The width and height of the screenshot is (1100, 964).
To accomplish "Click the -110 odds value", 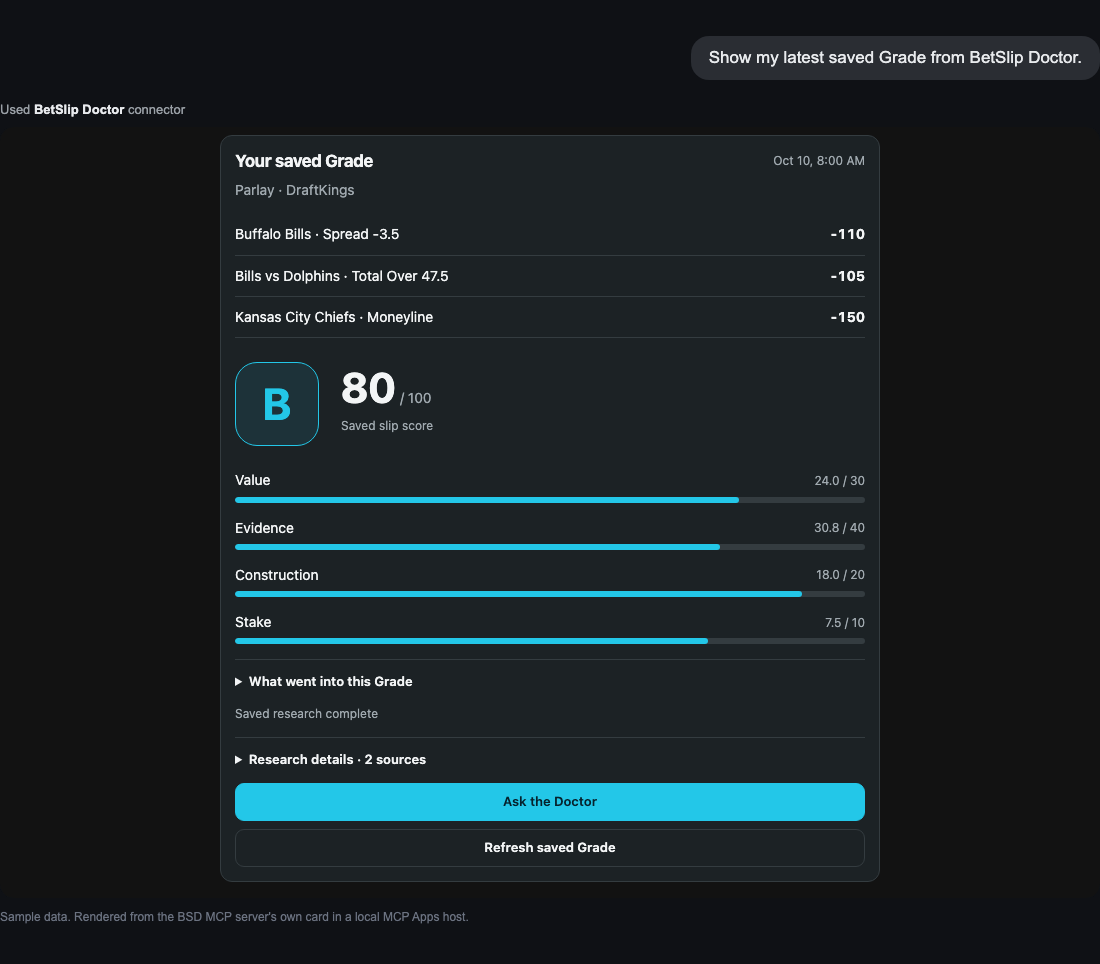I will coord(847,234).
